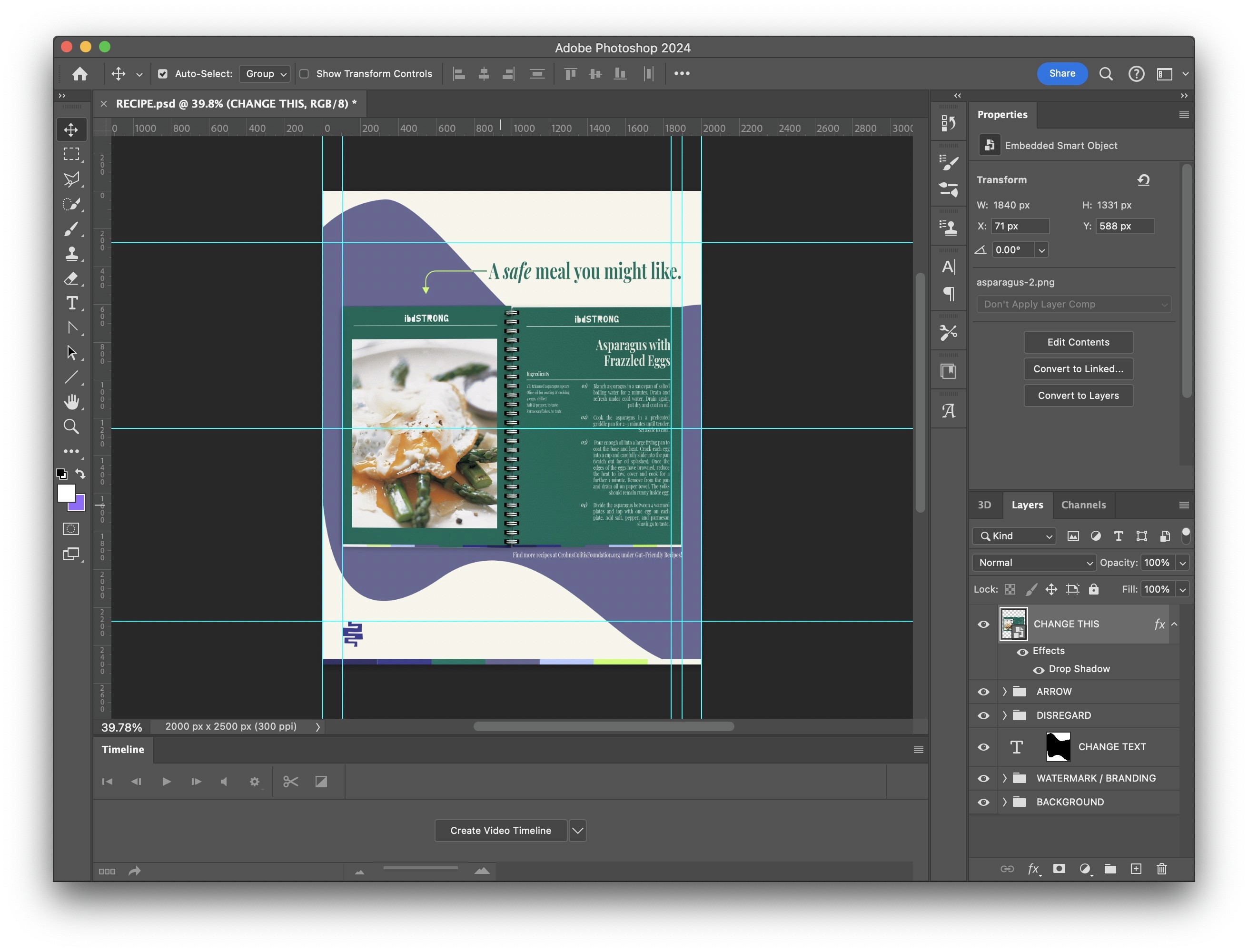This screenshot has width=1248, height=952.
Task: Expand the DISREGARD layer group
Action: coord(1004,716)
